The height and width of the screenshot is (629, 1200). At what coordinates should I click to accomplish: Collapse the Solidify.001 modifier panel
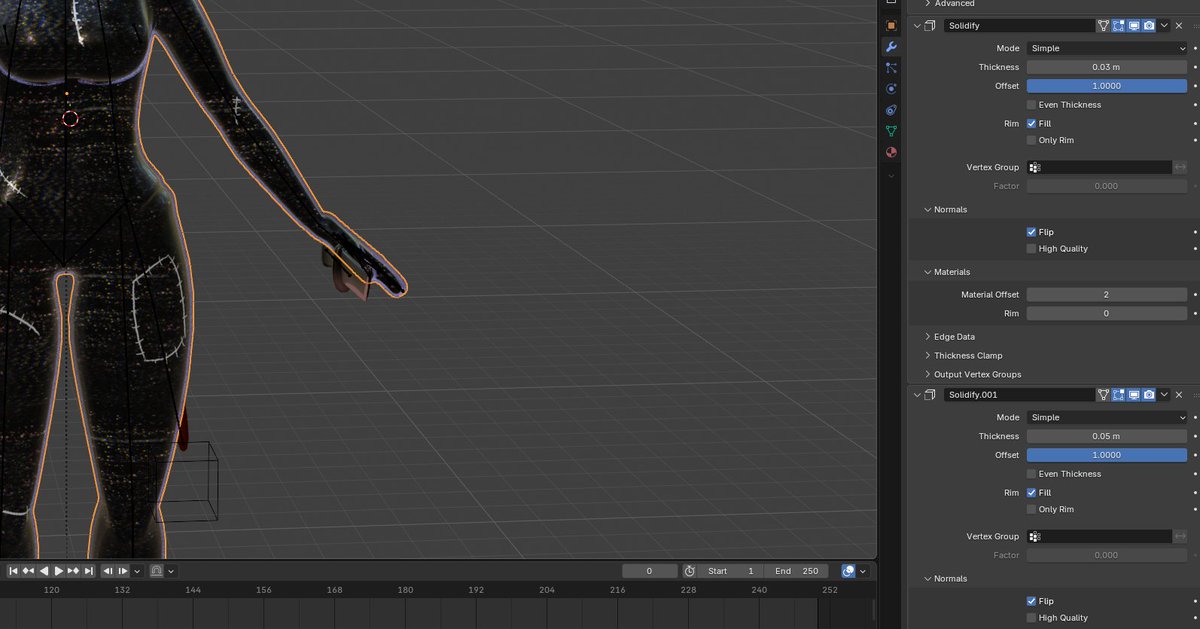(917, 395)
